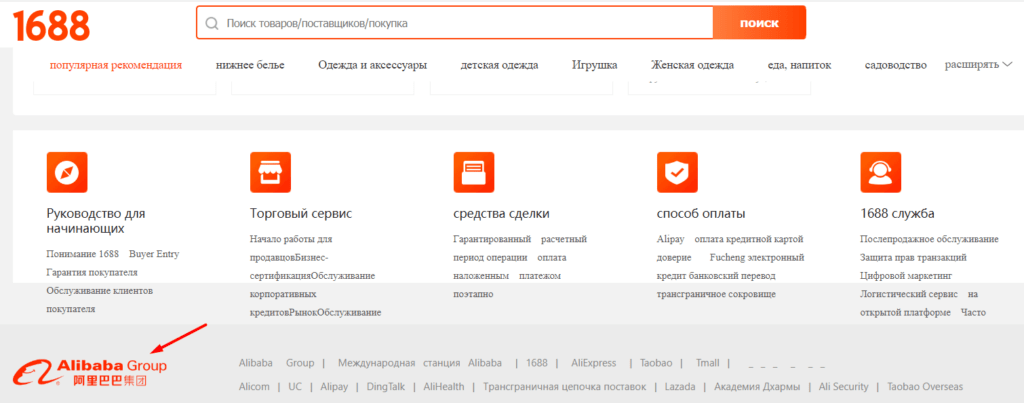Open детская одежда category
This screenshot has width=1024, height=403.
click(x=500, y=65)
